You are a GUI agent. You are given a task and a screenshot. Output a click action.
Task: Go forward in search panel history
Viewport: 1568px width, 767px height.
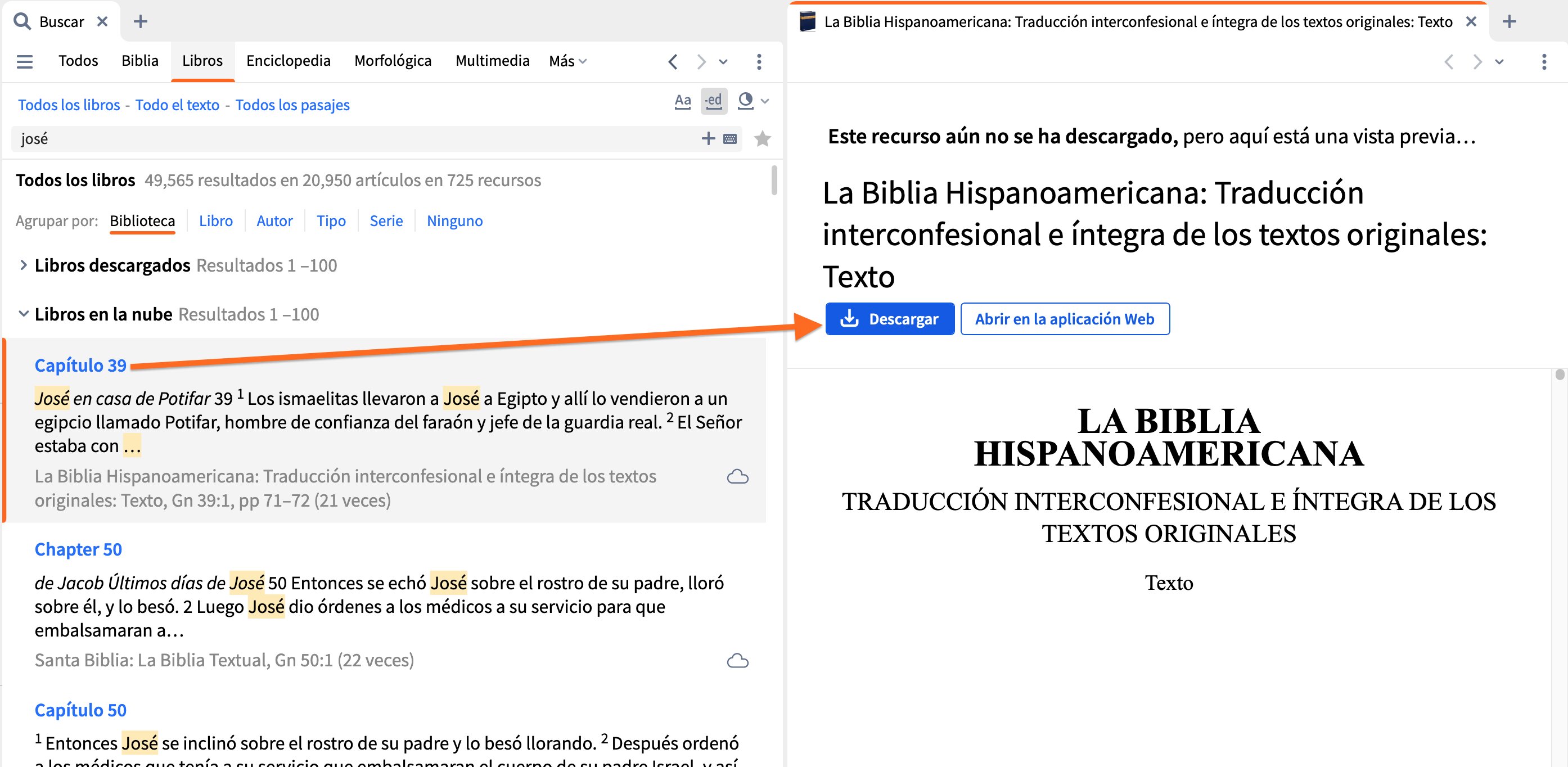click(701, 61)
